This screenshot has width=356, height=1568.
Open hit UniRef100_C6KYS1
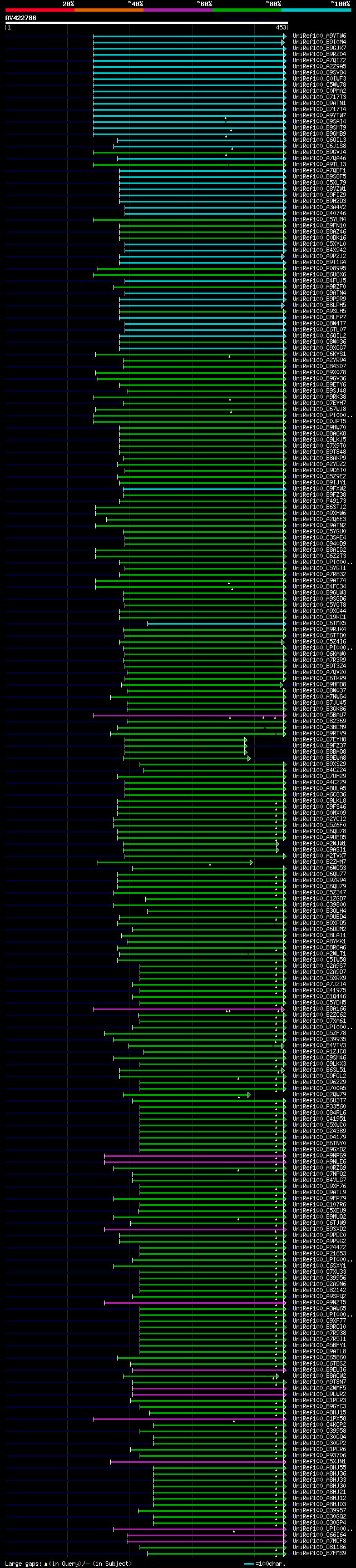click(319, 354)
